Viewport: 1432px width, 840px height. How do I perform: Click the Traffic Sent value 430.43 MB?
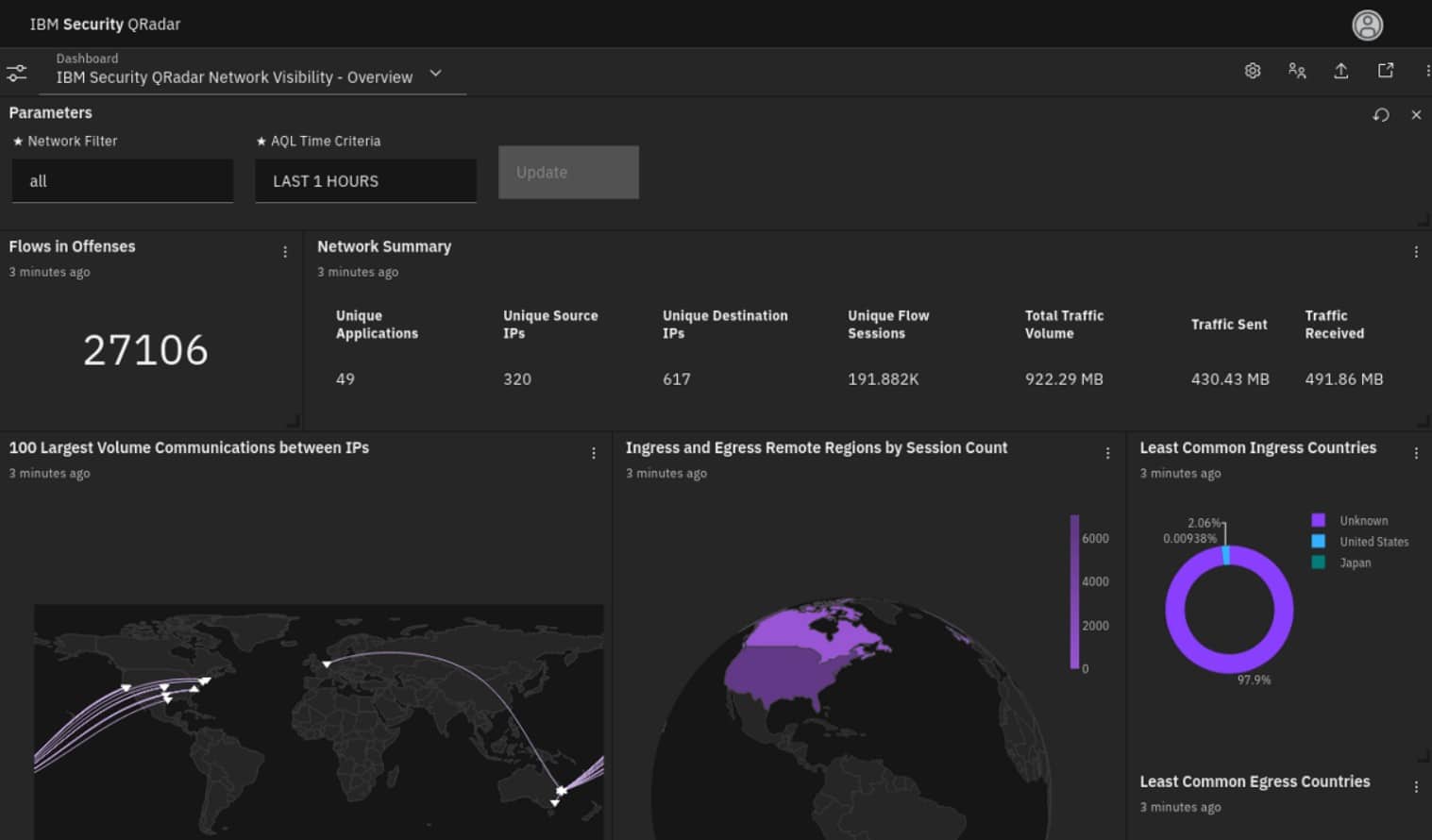(1230, 379)
